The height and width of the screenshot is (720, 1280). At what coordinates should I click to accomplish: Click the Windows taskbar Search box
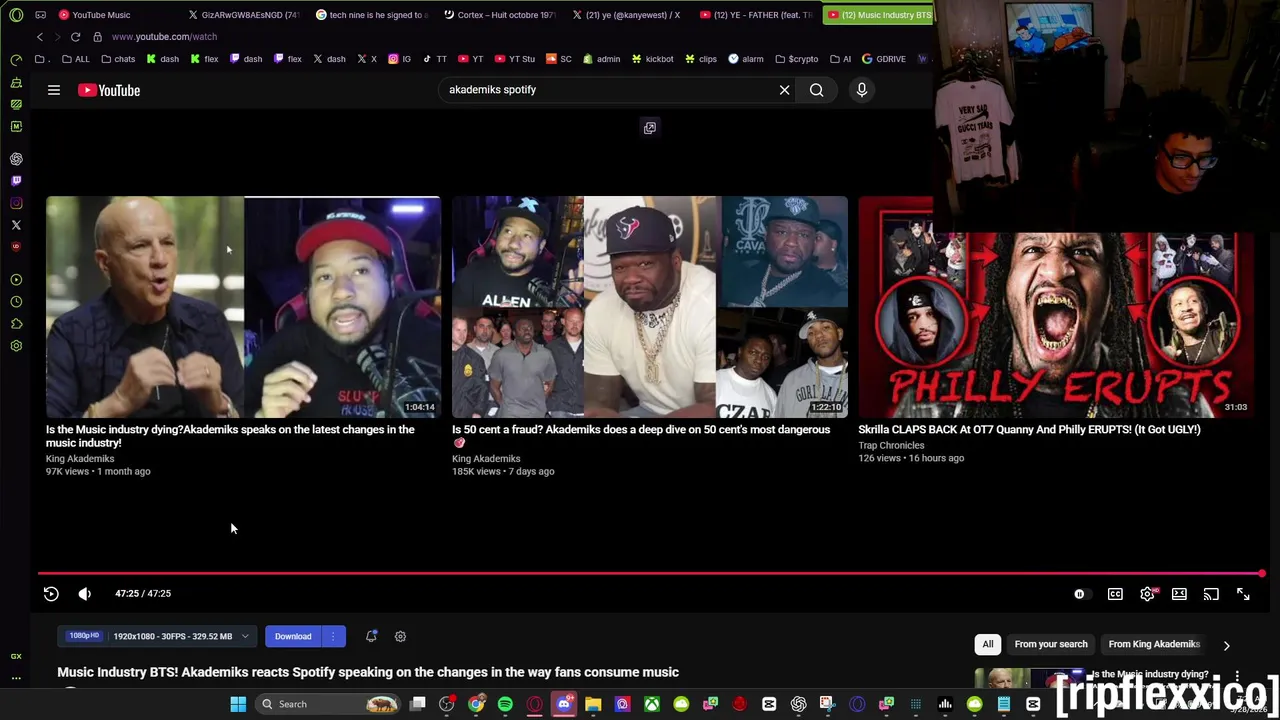[330, 704]
